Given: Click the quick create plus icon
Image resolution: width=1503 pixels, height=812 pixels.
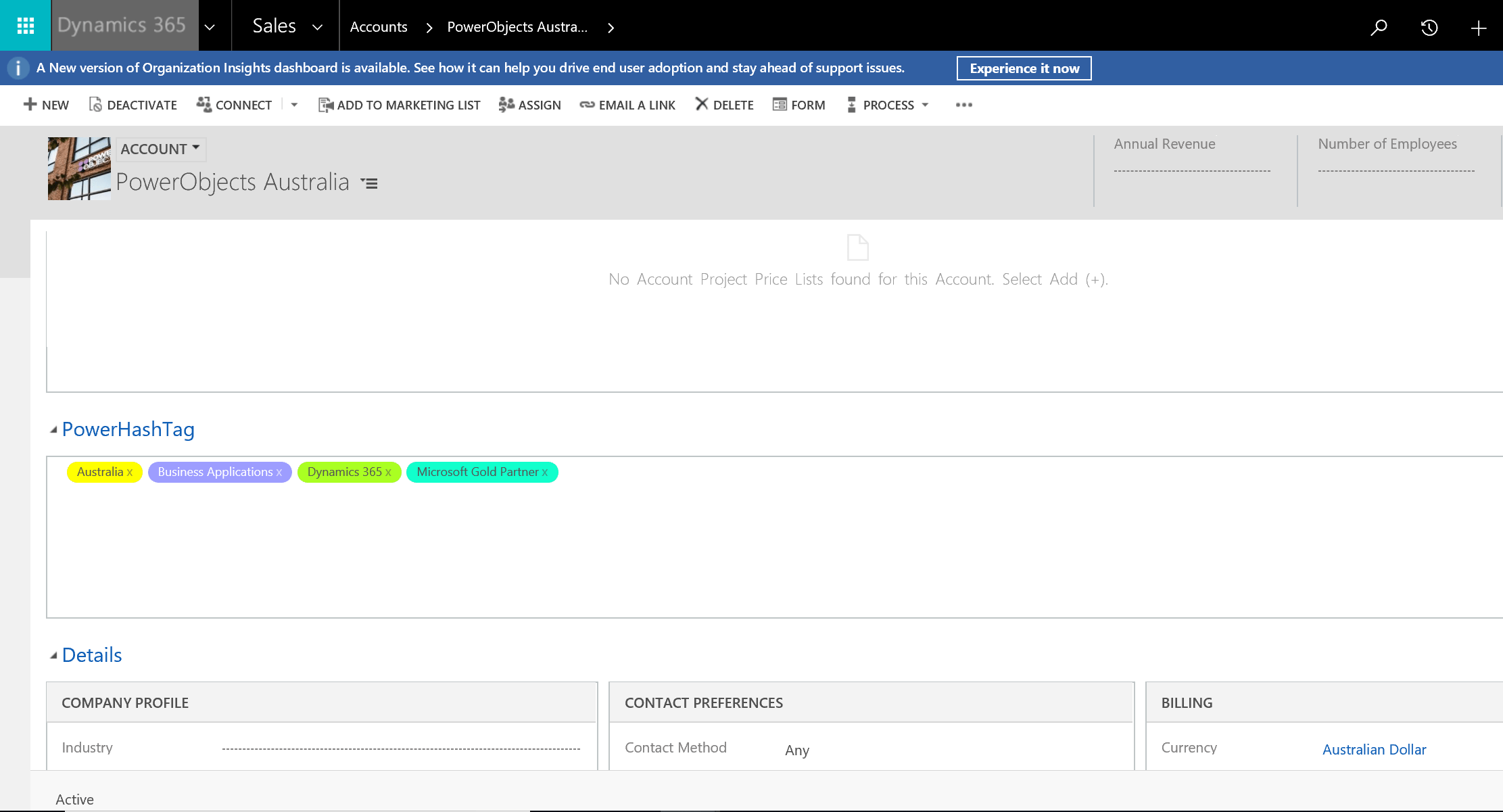Looking at the screenshot, I should (1479, 27).
